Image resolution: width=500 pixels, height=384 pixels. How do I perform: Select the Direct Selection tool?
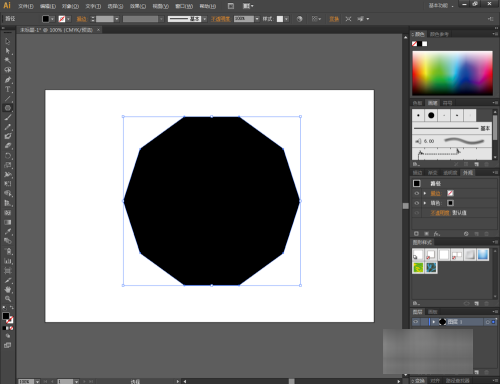(x=8, y=51)
